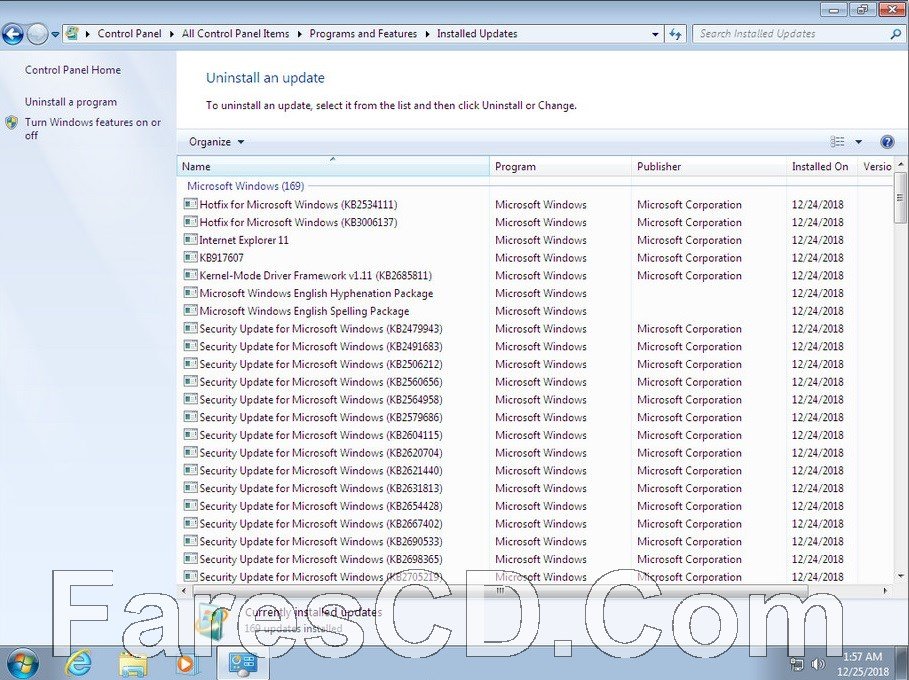Expand the address bar history dropdown
This screenshot has width=909, height=680.
[x=655, y=34]
